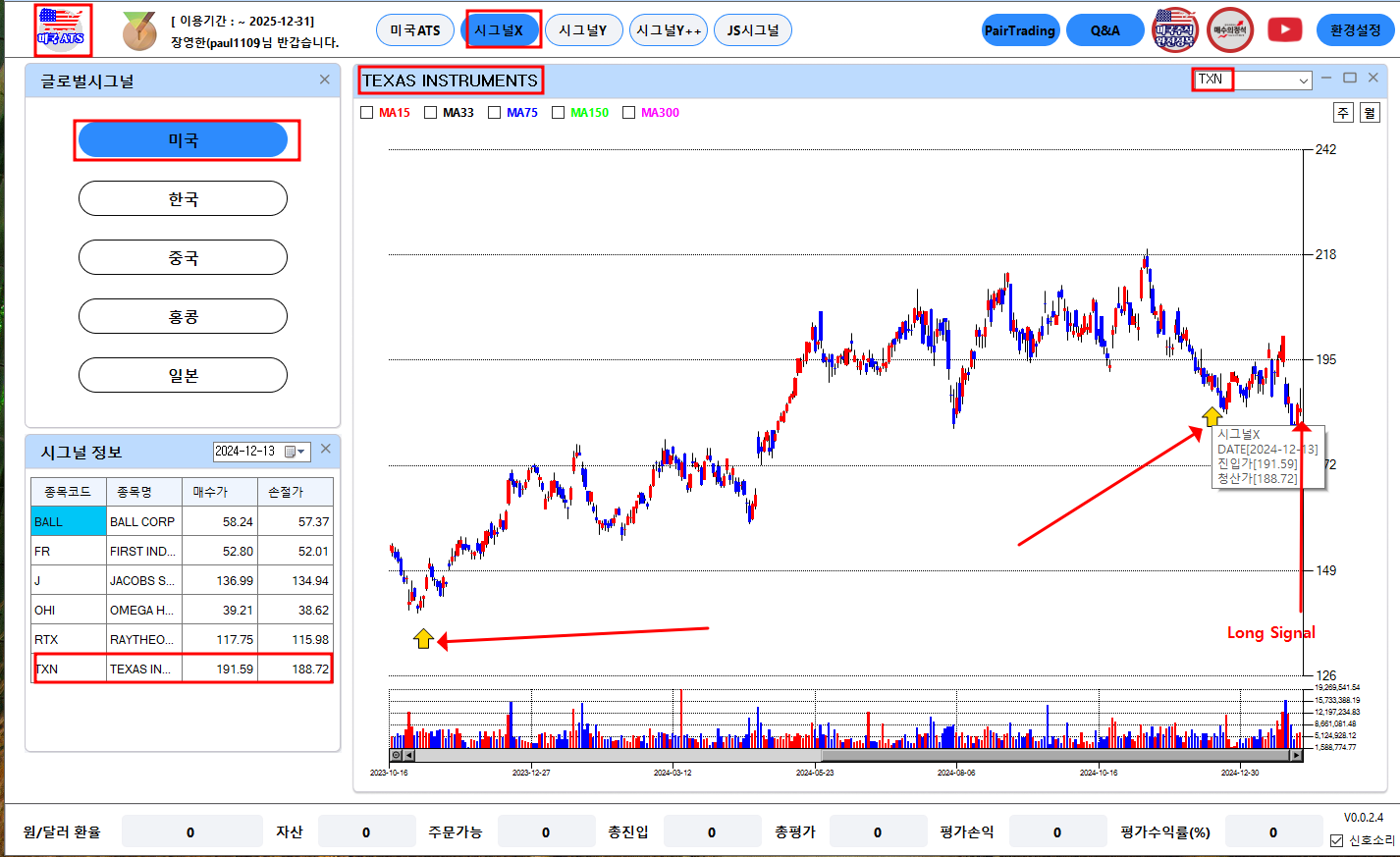Select the 일본 market button
Image resolution: width=1400 pixels, height=857 pixels.
[x=183, y=375]
